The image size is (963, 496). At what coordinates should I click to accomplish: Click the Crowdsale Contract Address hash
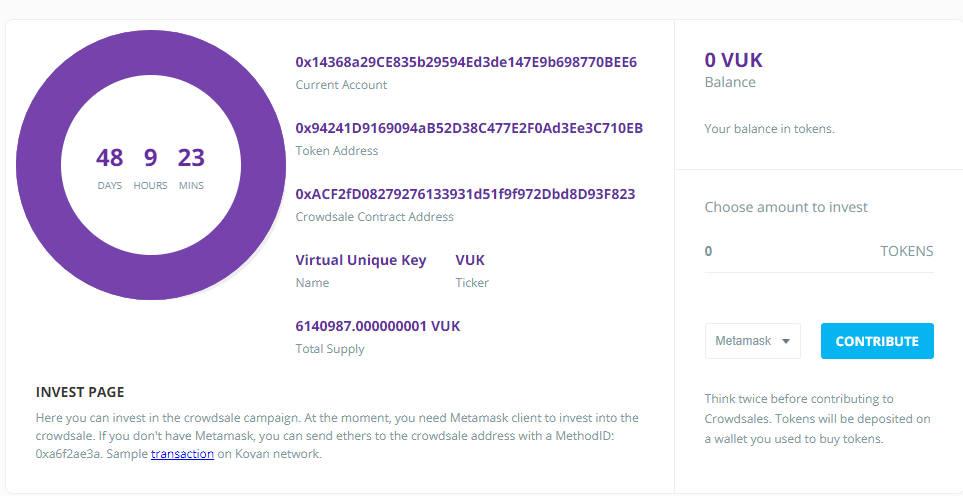(466, 194)
